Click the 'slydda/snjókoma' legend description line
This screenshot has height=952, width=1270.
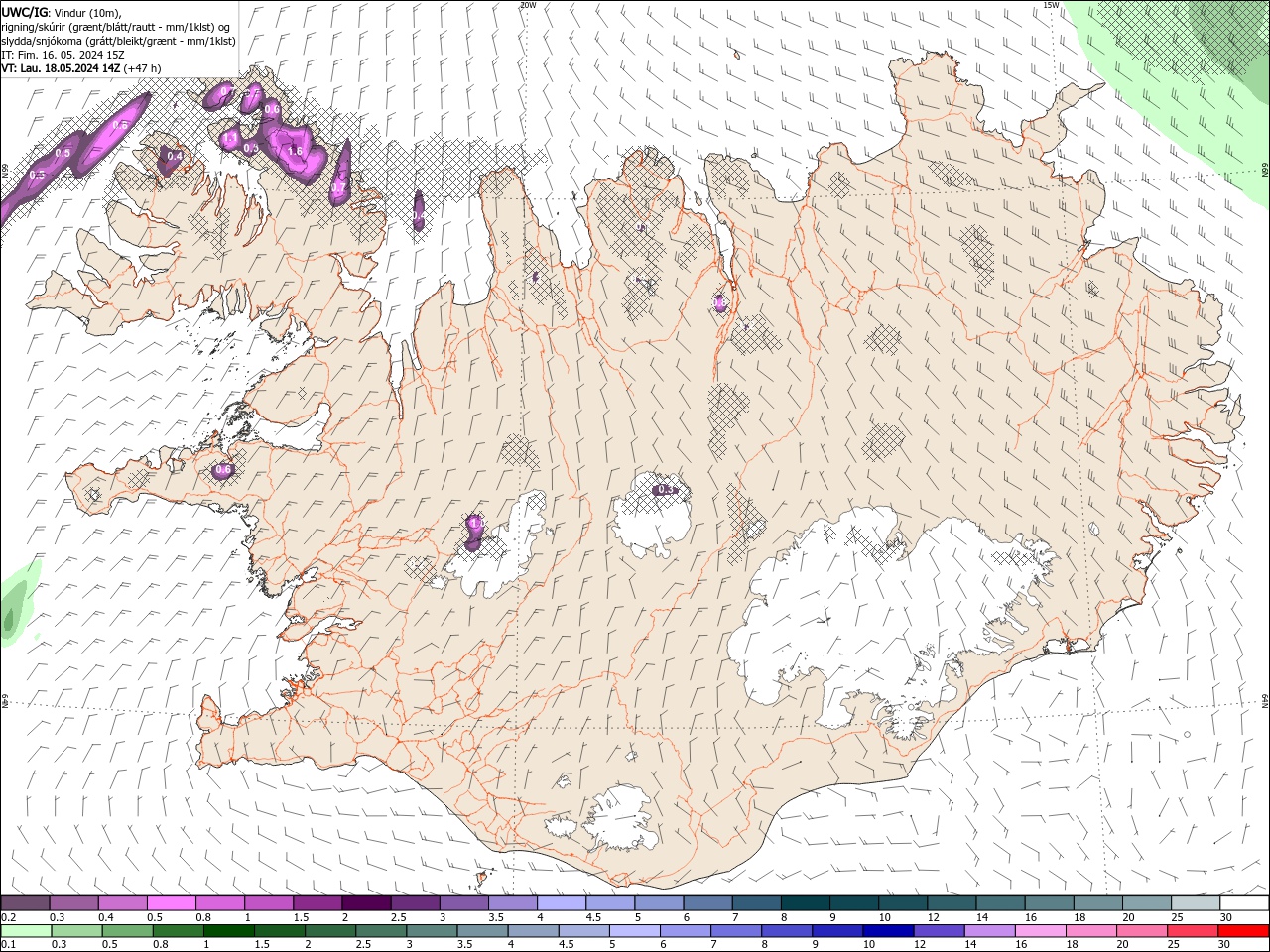point(119,40)
